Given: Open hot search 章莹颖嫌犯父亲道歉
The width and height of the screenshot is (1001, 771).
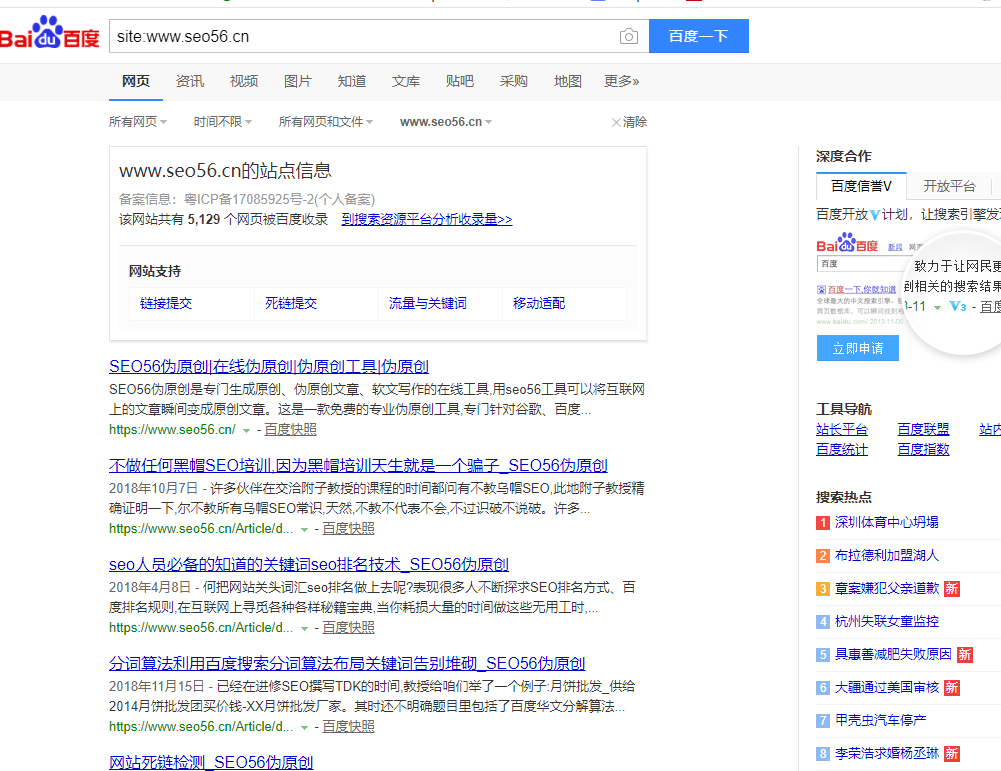Looking at the screenshot, I should pyautogui.click(x=887, y=588).
